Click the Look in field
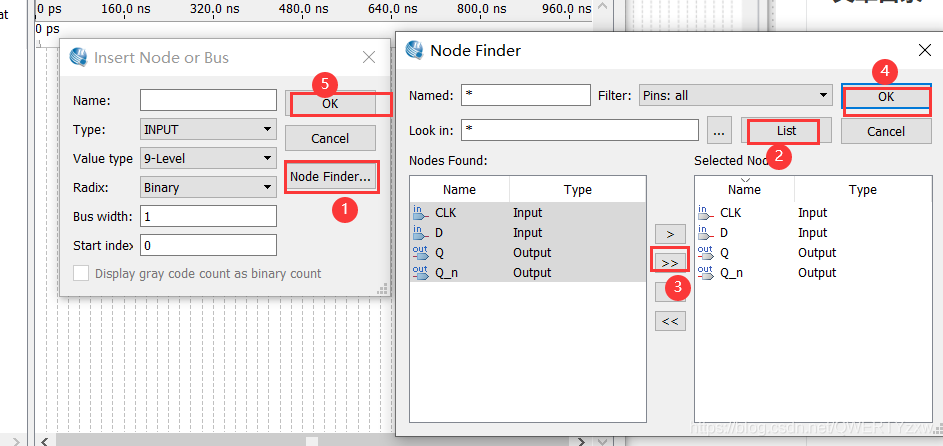 pos(580,130)
